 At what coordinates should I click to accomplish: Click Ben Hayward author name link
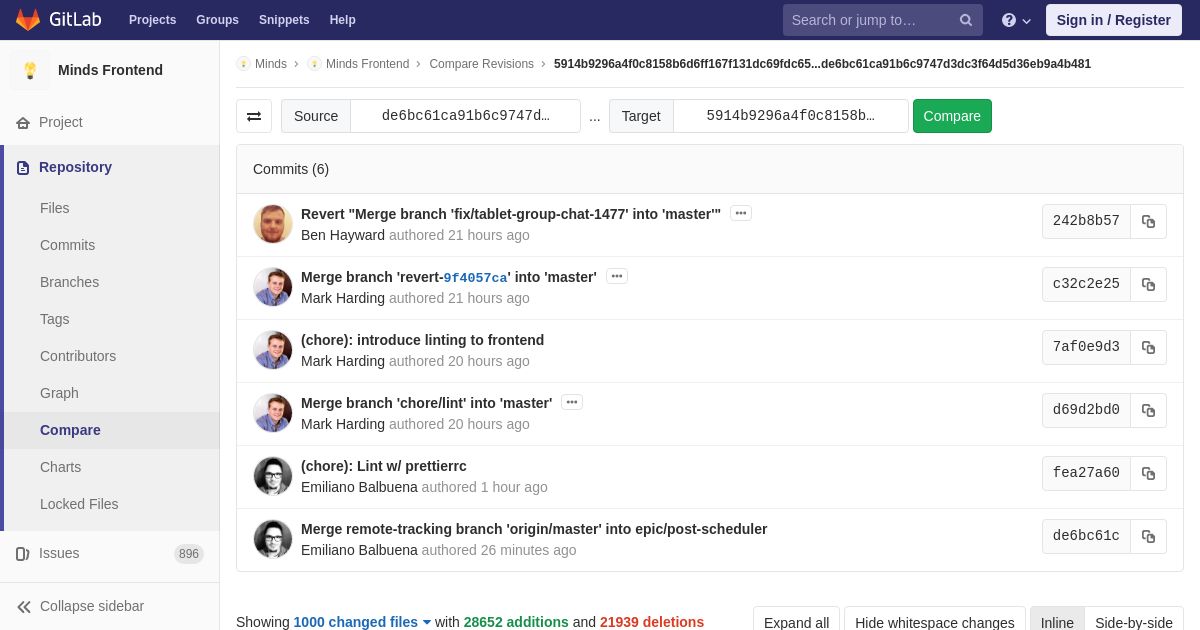click(x=343, y=235)
